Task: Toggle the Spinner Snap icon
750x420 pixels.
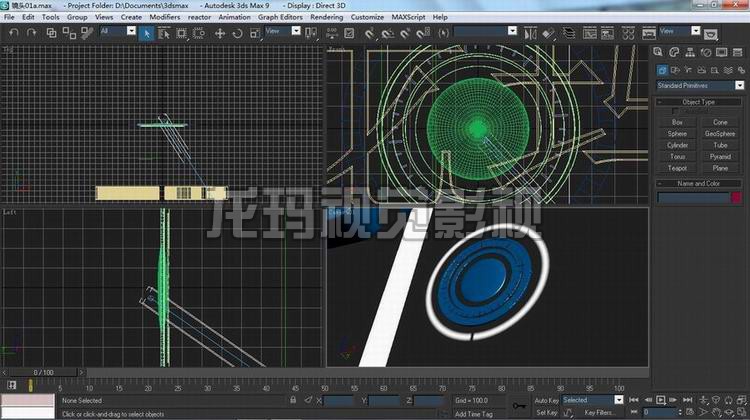Action: [423, 33]
